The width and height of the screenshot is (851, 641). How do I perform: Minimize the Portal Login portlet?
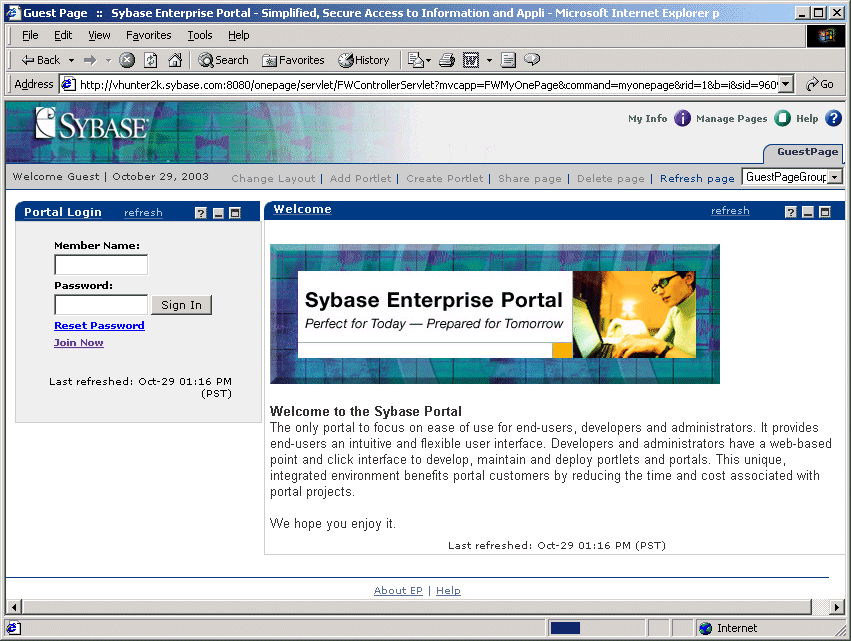pos(218,213)
